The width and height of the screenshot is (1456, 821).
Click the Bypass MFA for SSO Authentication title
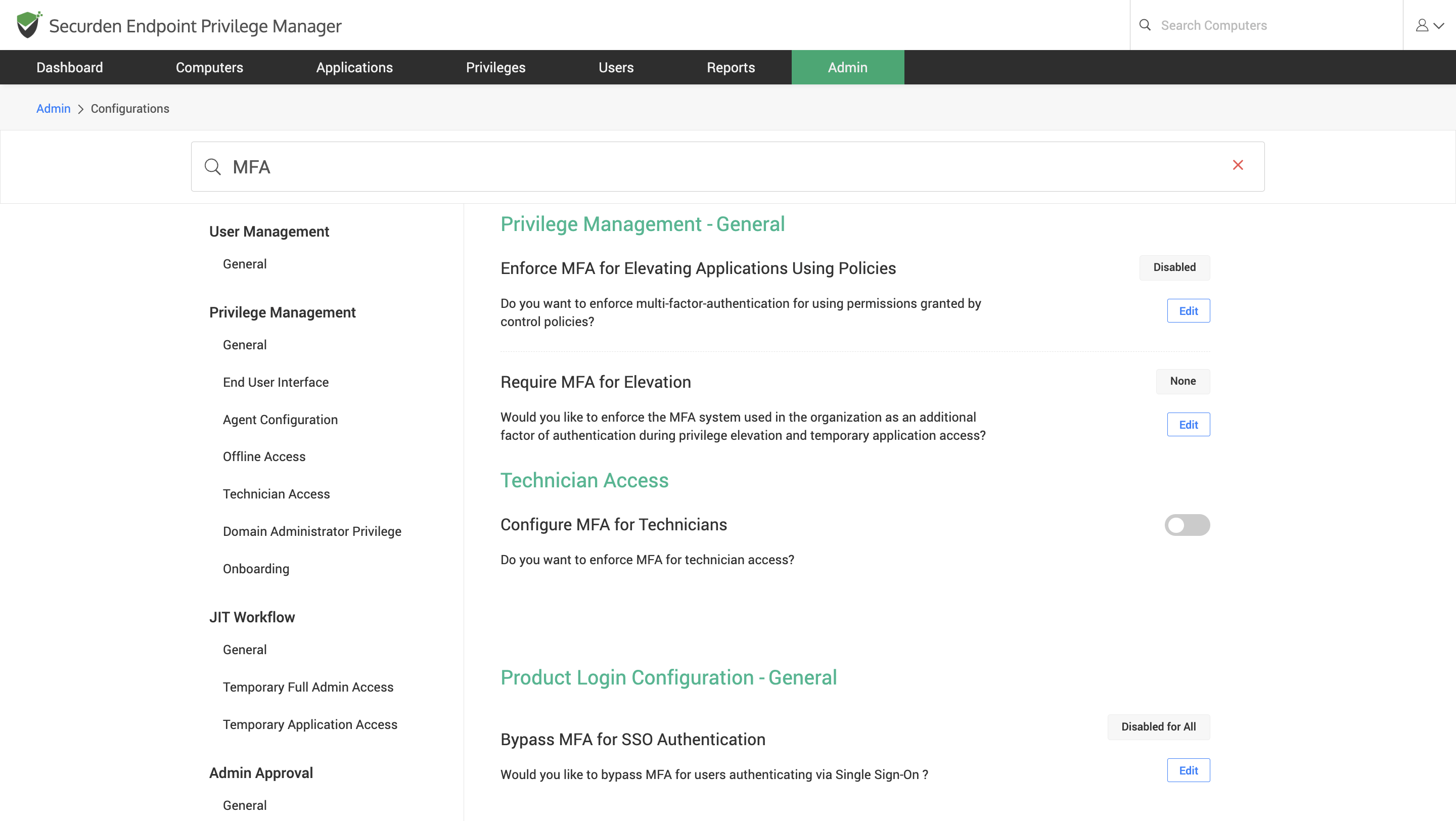tap(633, 740)
